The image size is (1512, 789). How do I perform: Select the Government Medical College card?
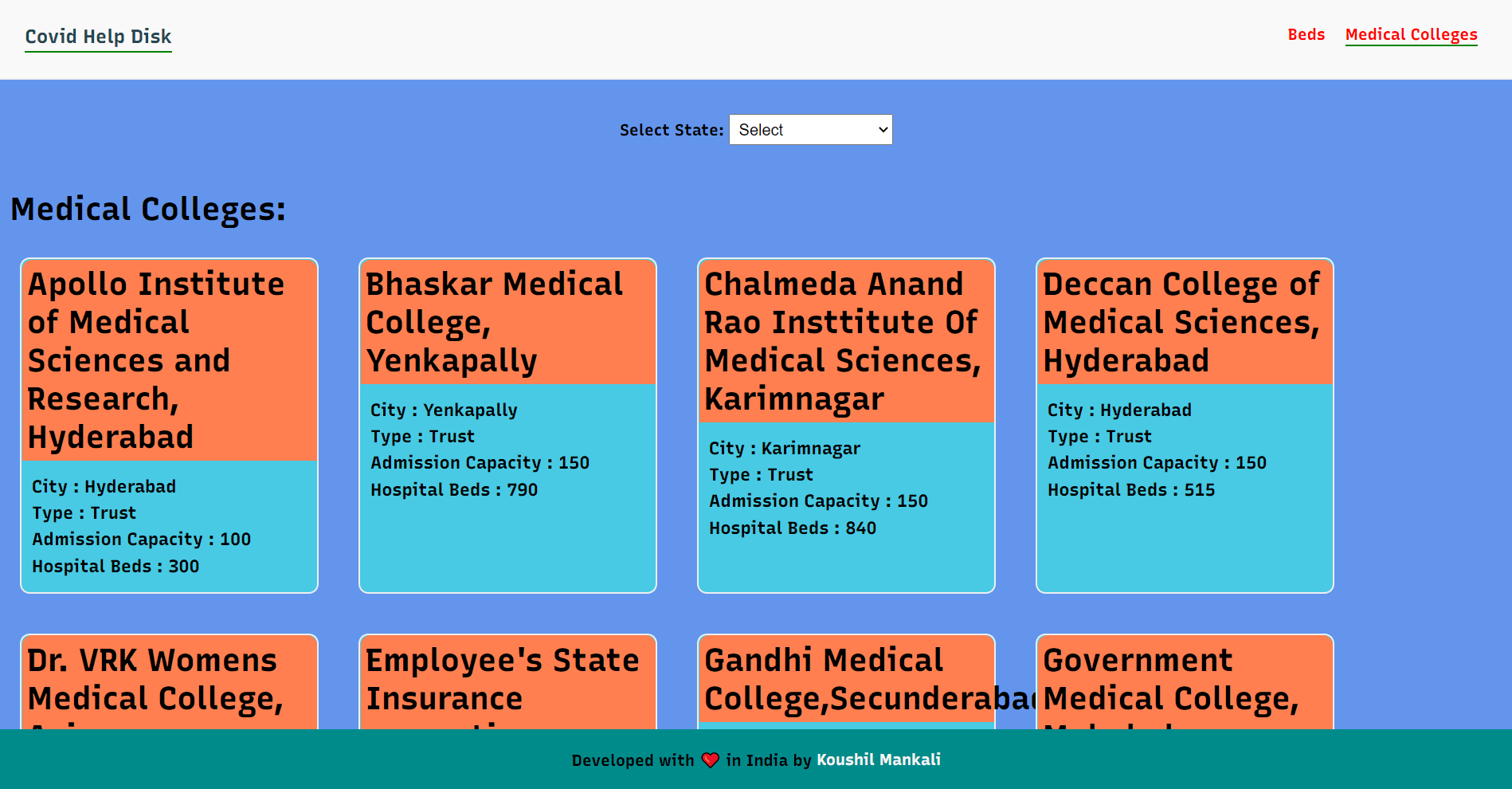click(x=1185, y=682)
